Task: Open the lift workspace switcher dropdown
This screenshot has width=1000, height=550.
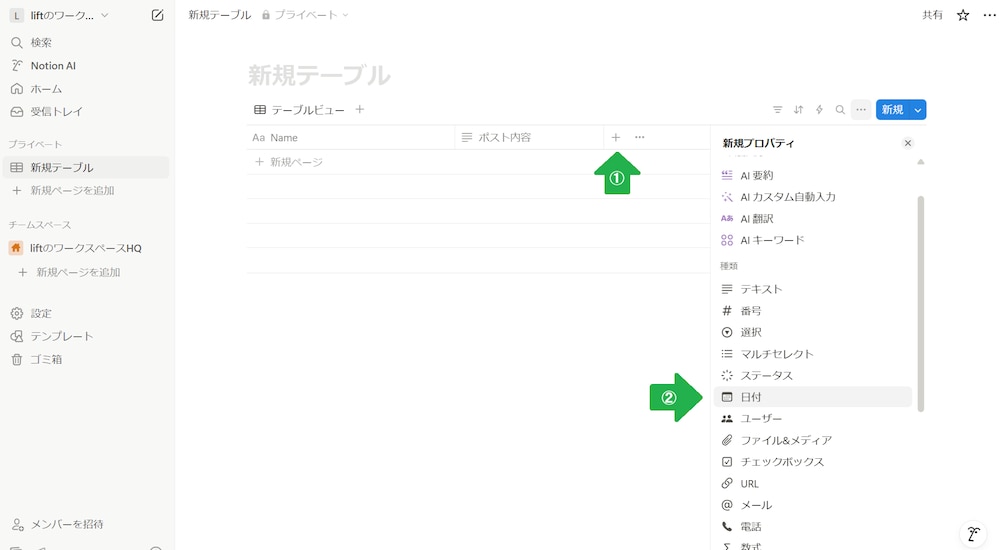Action: [x=60, y=15]
